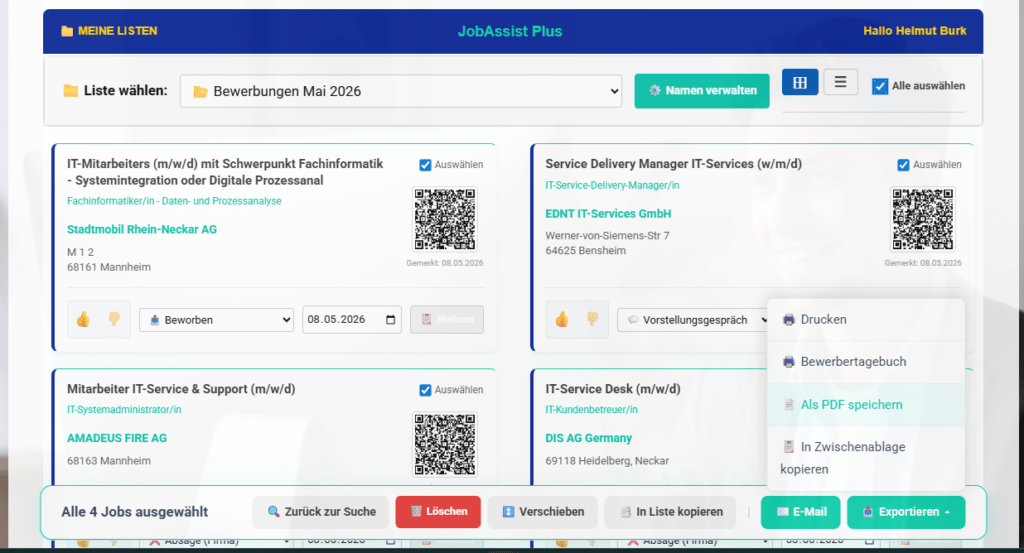Open DIS AG Germany company link
The height and width of the screenshot is (553, 1024).
[x=588, y=438]
